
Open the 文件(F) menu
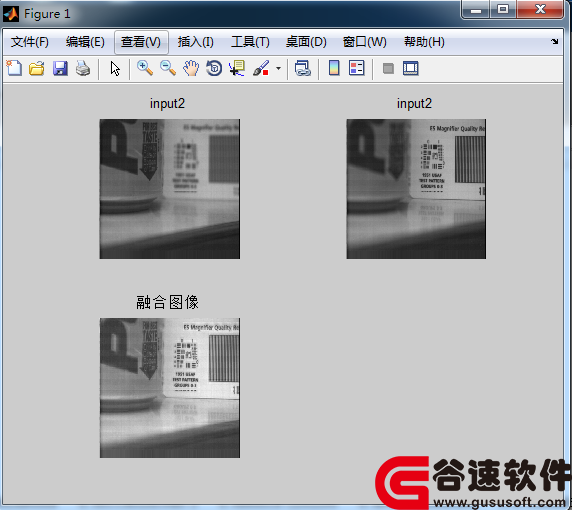(30, 42)
